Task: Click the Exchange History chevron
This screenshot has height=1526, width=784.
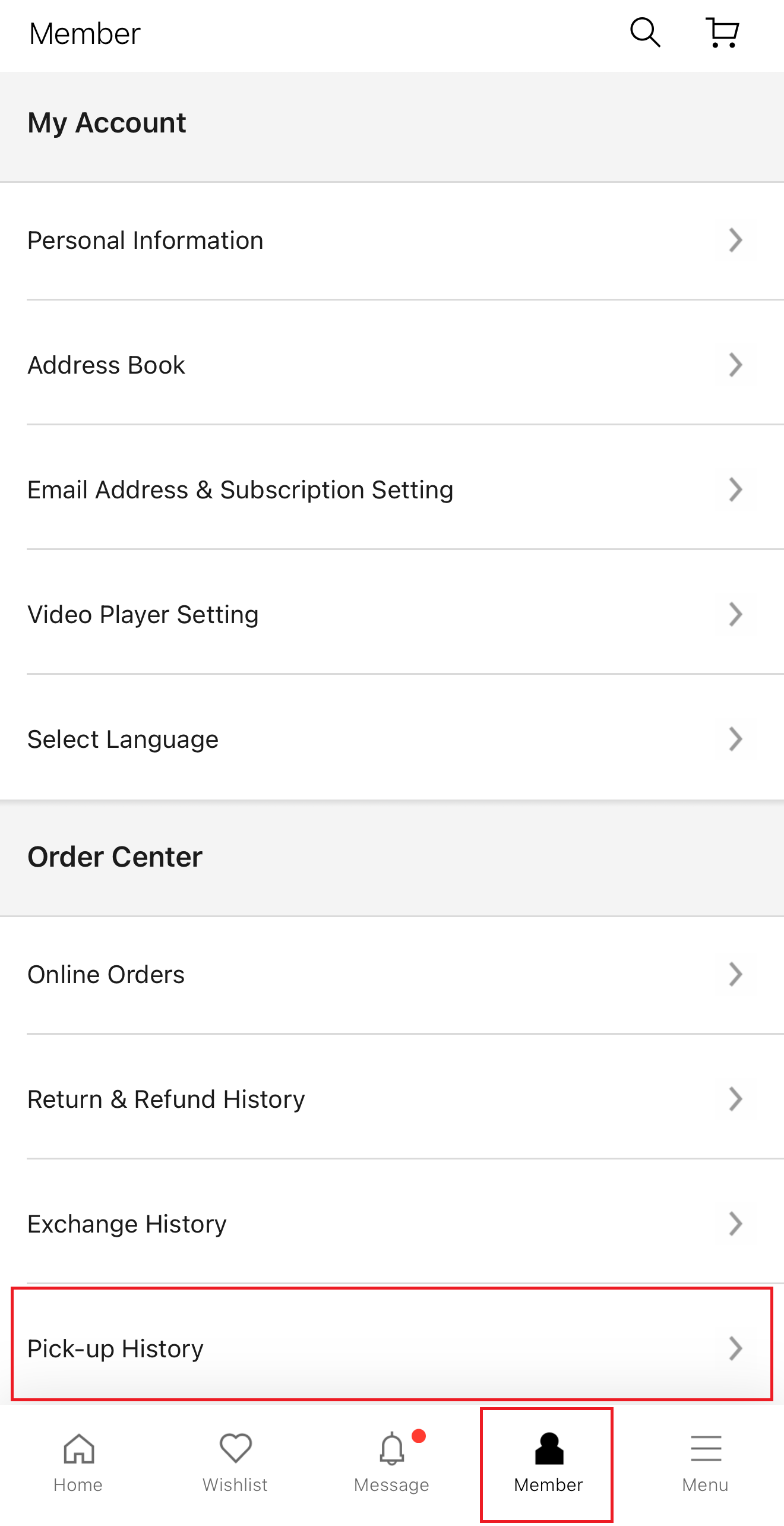Action: pos(735,1224)
